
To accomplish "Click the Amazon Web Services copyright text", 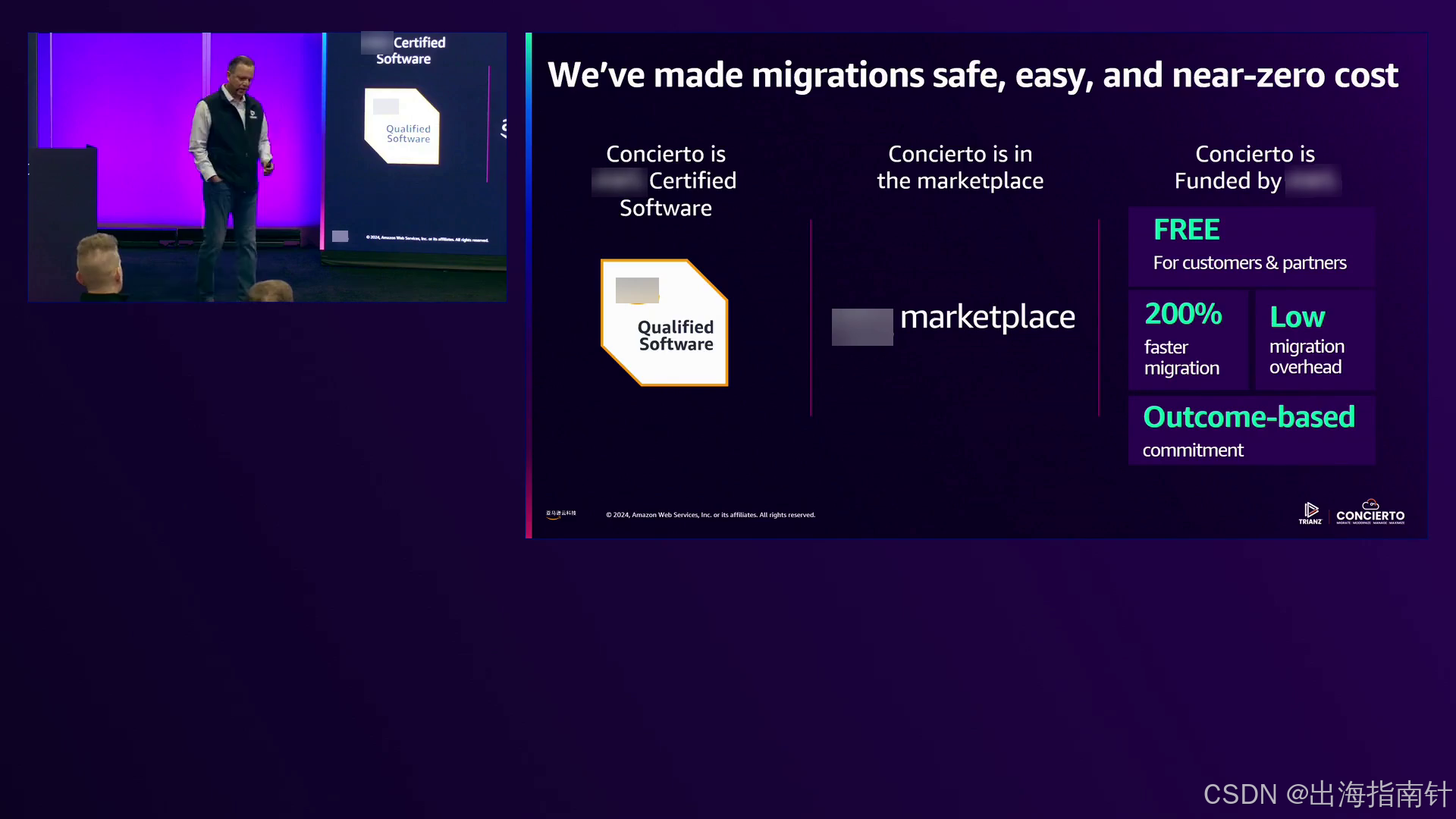I will point(711,515).
